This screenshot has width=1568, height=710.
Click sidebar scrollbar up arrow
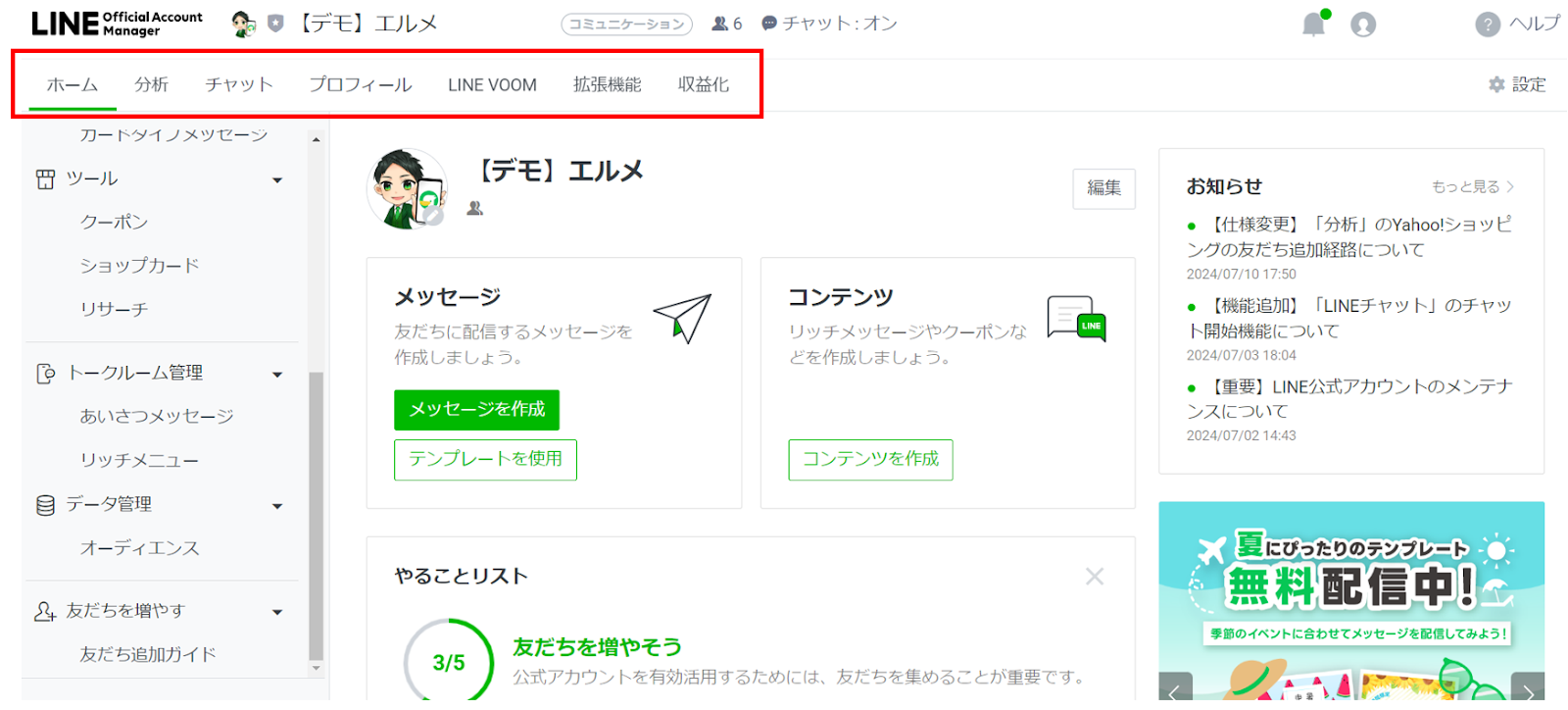coord(316,139)
